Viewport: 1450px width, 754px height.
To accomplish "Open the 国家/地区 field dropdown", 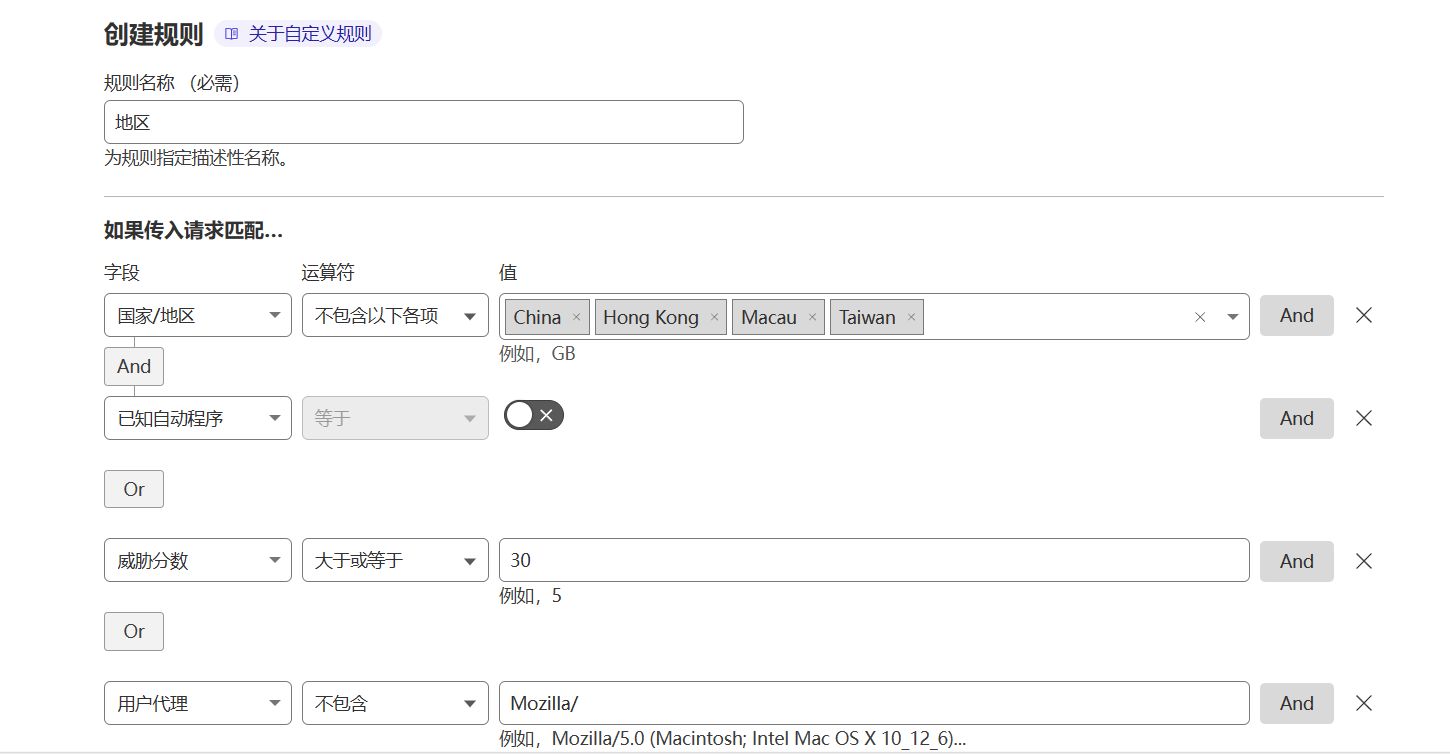I will pos(197,316).
